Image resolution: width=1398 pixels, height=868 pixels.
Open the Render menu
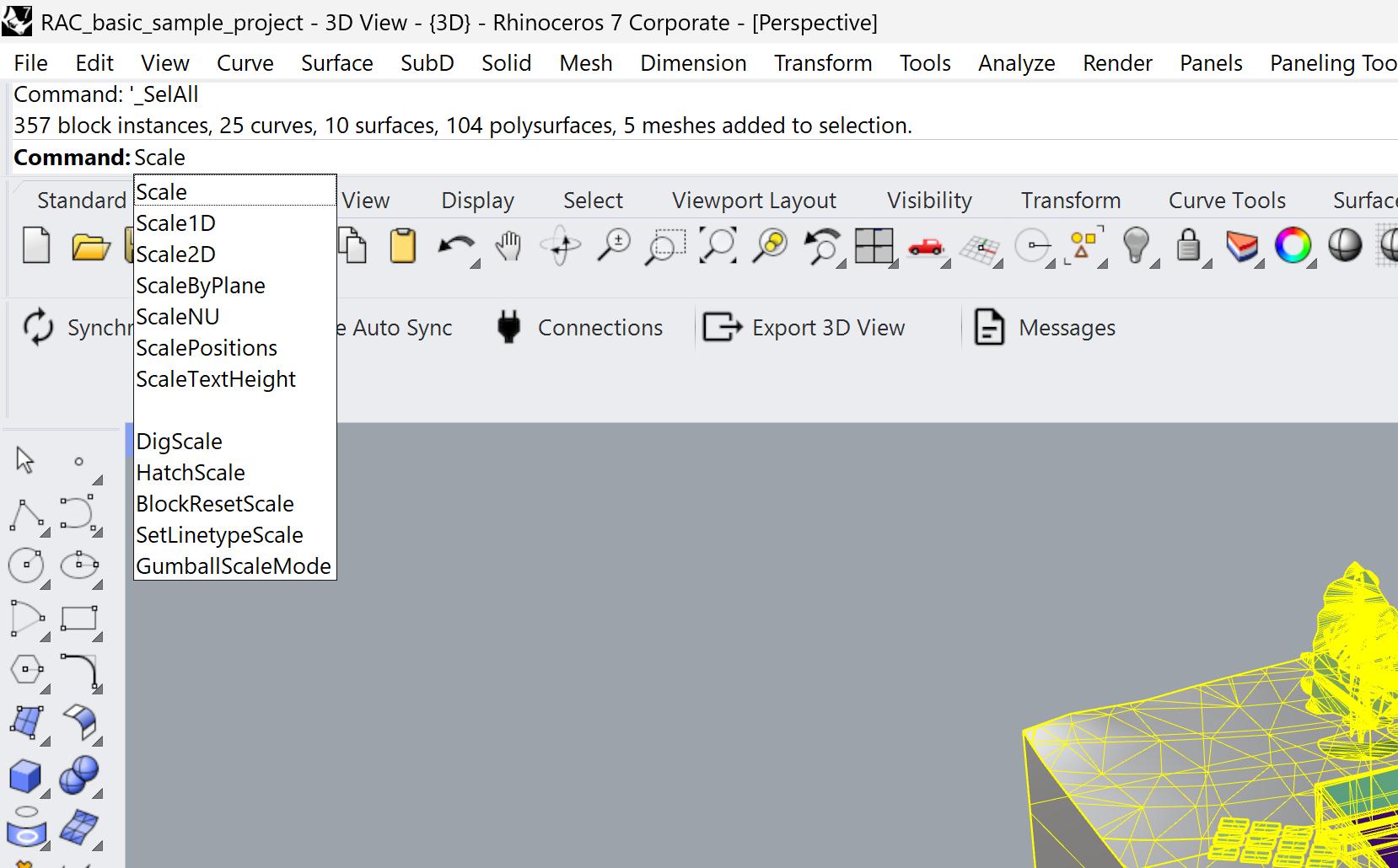1117,63
